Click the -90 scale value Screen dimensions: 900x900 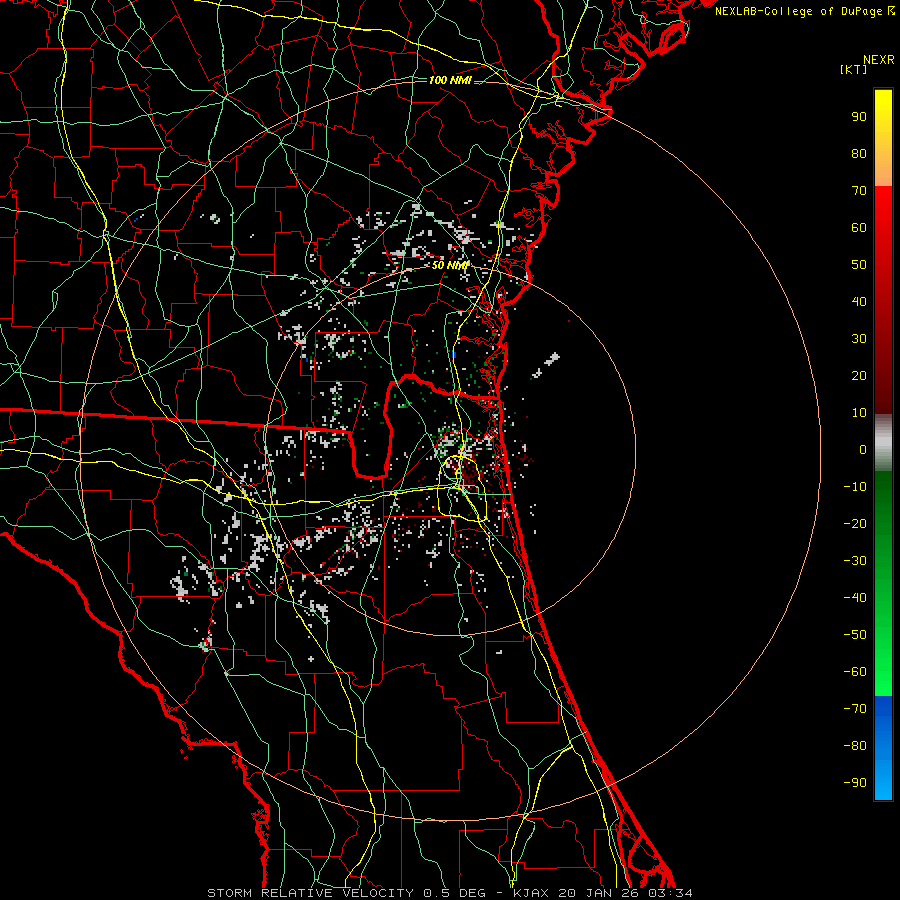pos(855,783)
